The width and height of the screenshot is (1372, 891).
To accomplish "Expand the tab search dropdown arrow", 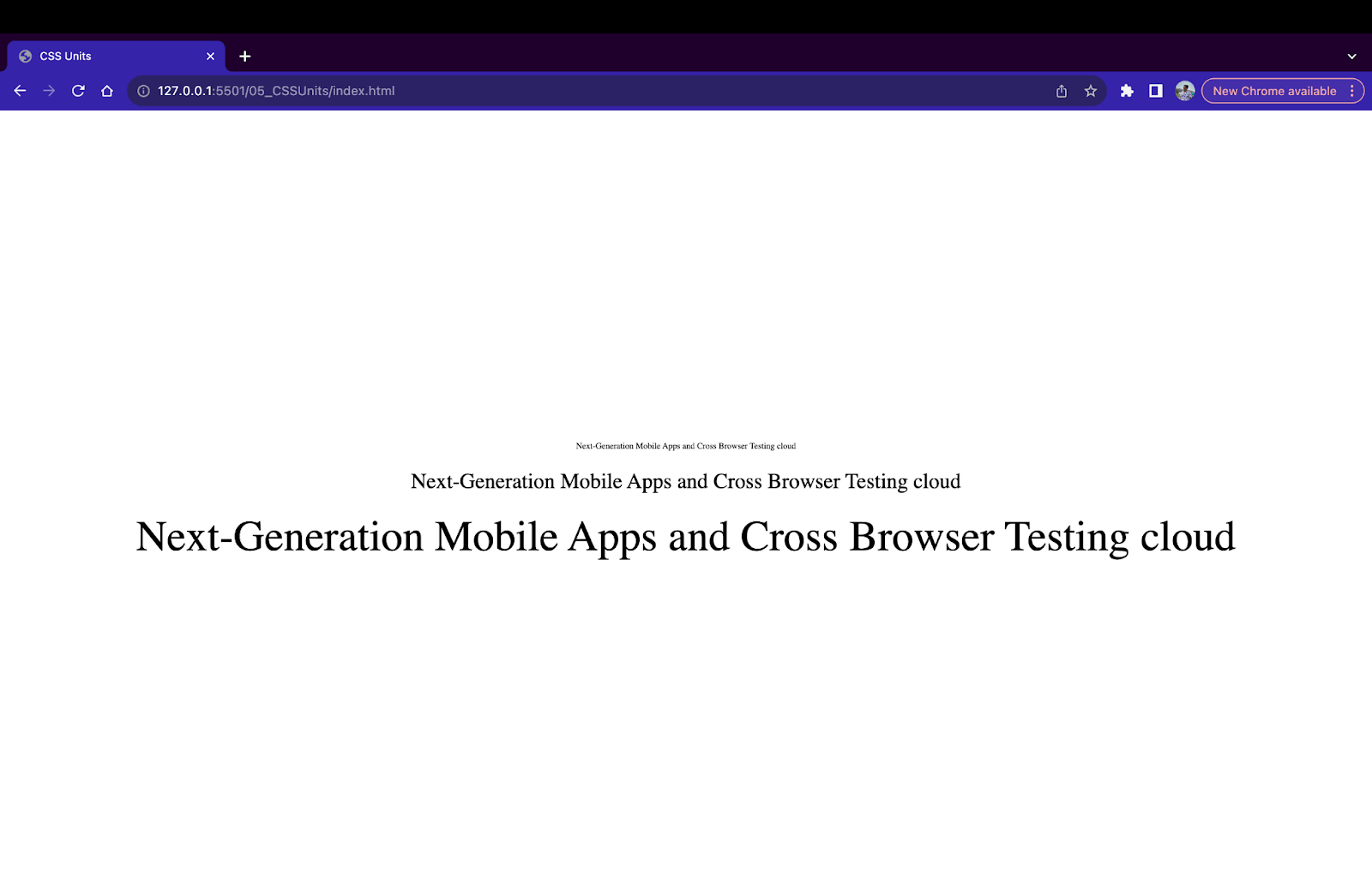I will click(x=1352, y=57).
